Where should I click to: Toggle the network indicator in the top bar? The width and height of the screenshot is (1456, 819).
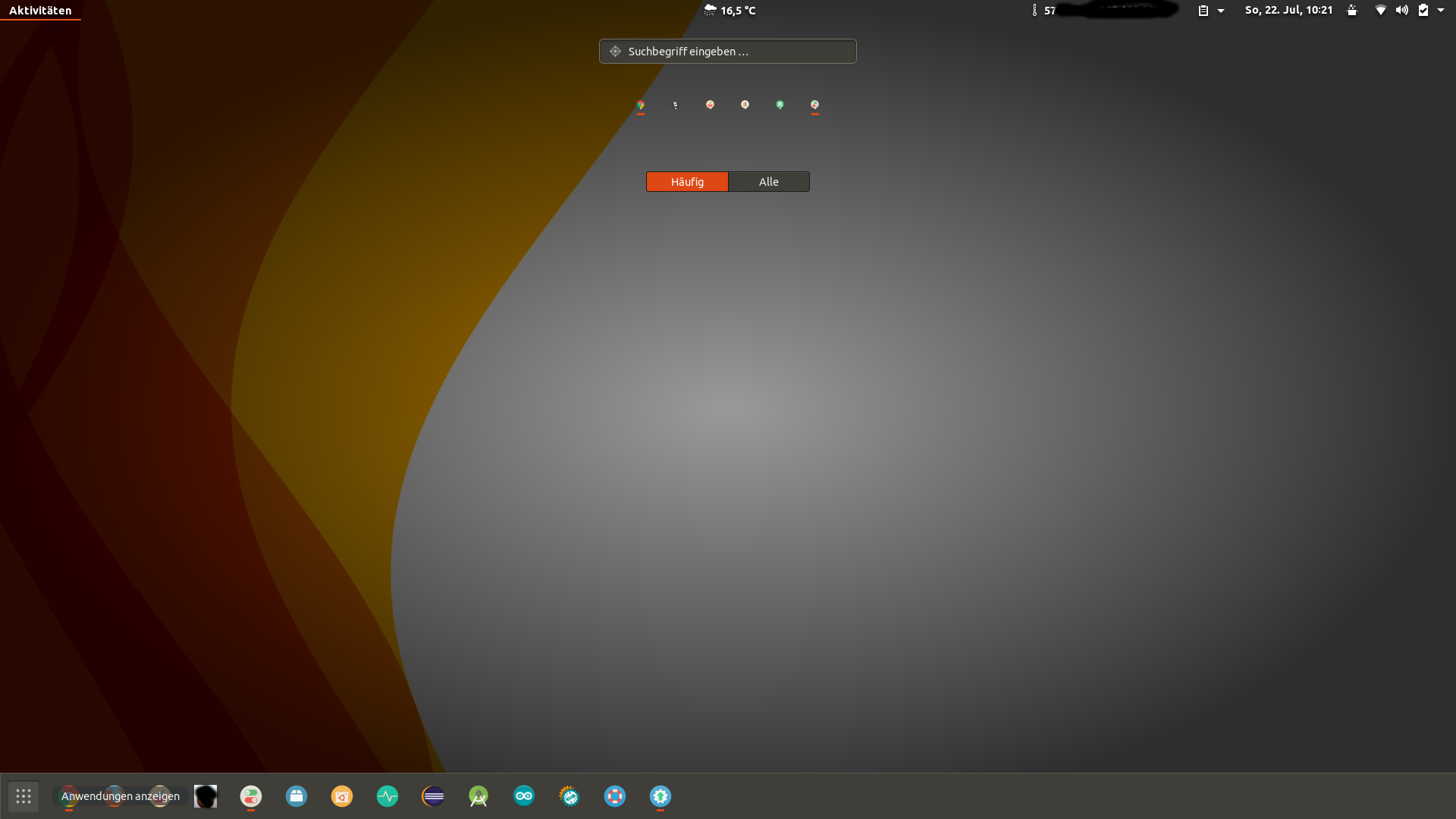coord(1380,10)
